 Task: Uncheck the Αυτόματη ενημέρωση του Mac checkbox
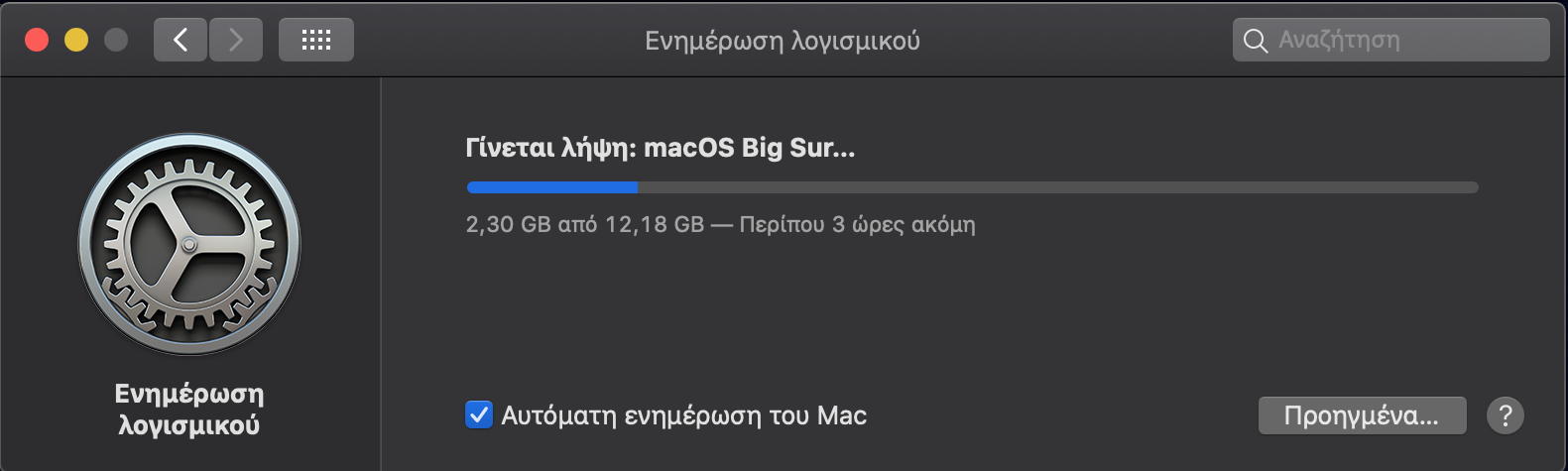pyautogui.click(x=479, y=414)
